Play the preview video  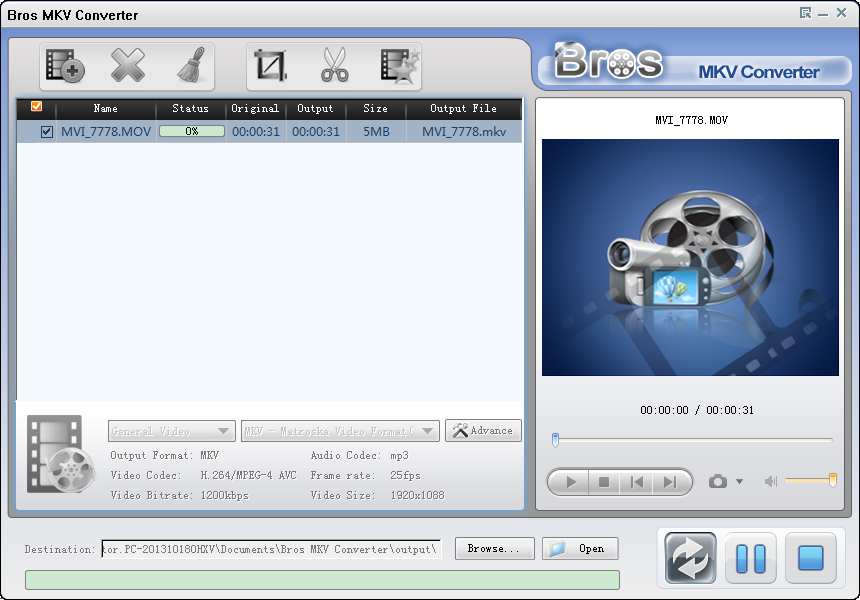570,482
